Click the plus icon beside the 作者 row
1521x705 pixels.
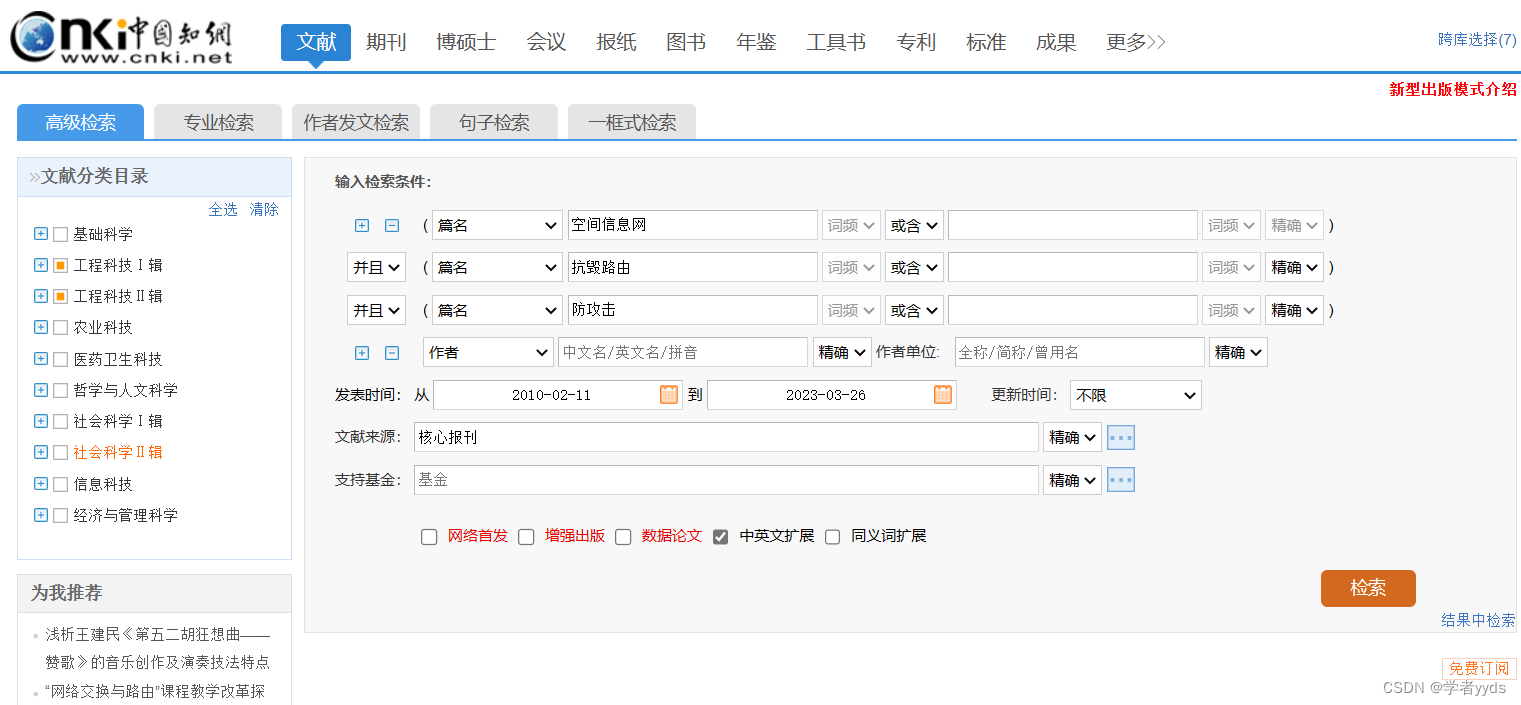coord(362,352)
